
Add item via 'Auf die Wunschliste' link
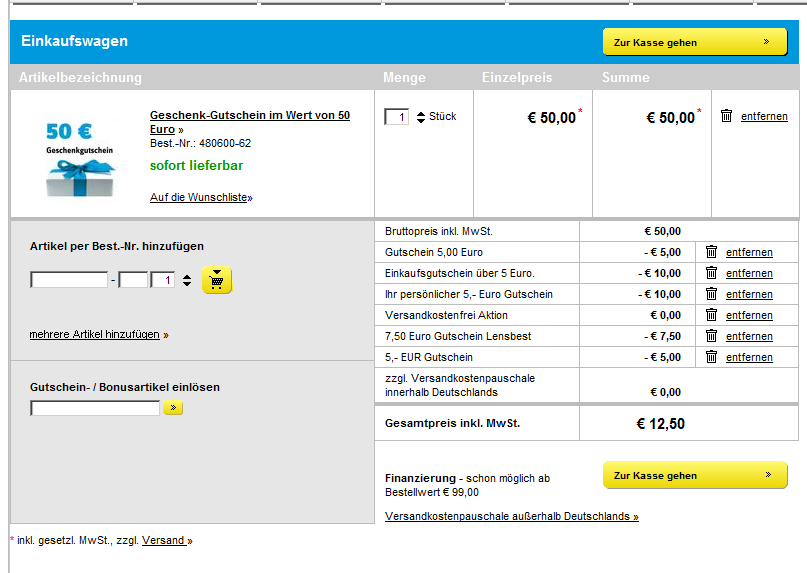201,197
